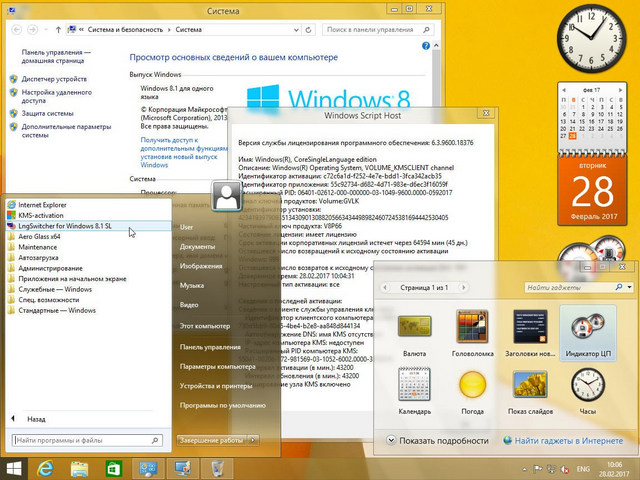Click the Найти программы и файлы search box

tap(88, 440)
